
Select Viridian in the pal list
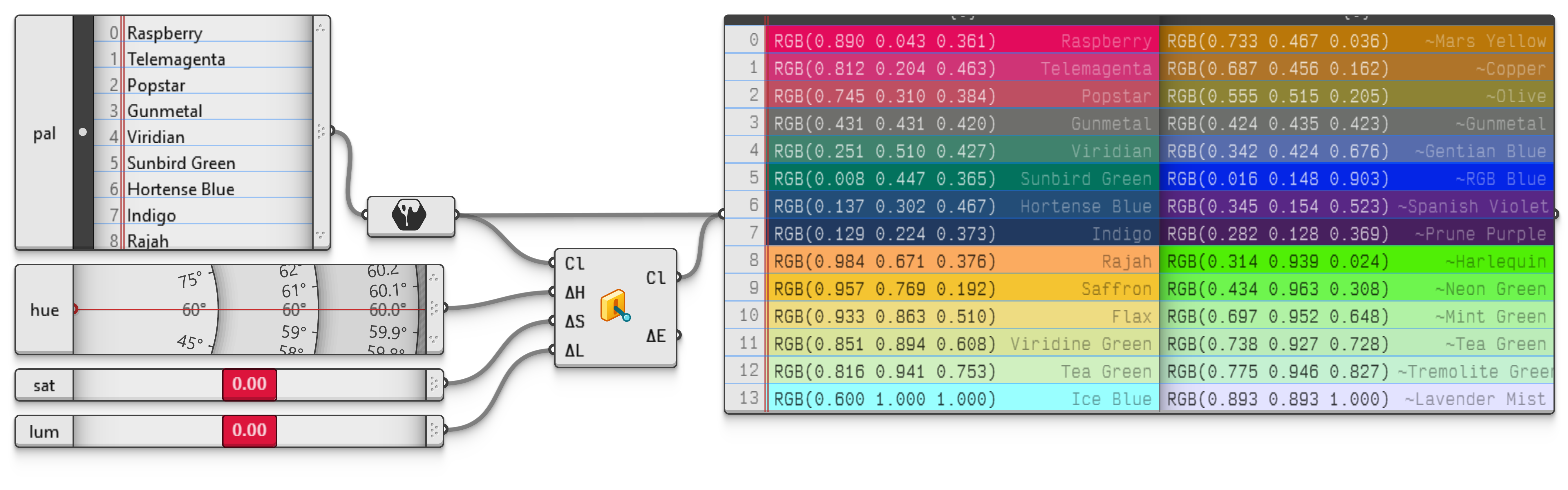(203, 137)
